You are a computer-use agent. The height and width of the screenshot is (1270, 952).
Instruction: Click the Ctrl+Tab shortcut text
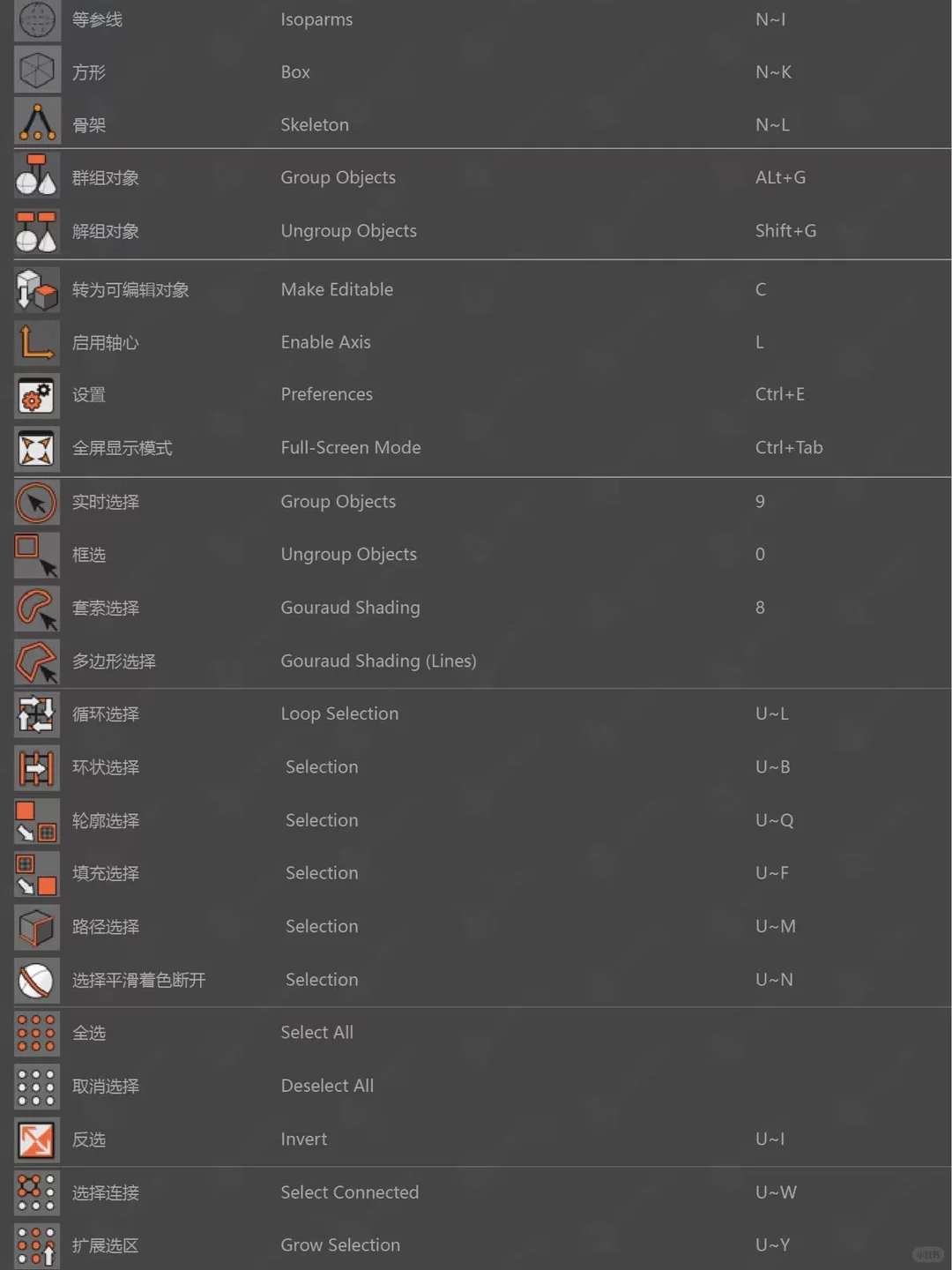click(x=789, y=448)
